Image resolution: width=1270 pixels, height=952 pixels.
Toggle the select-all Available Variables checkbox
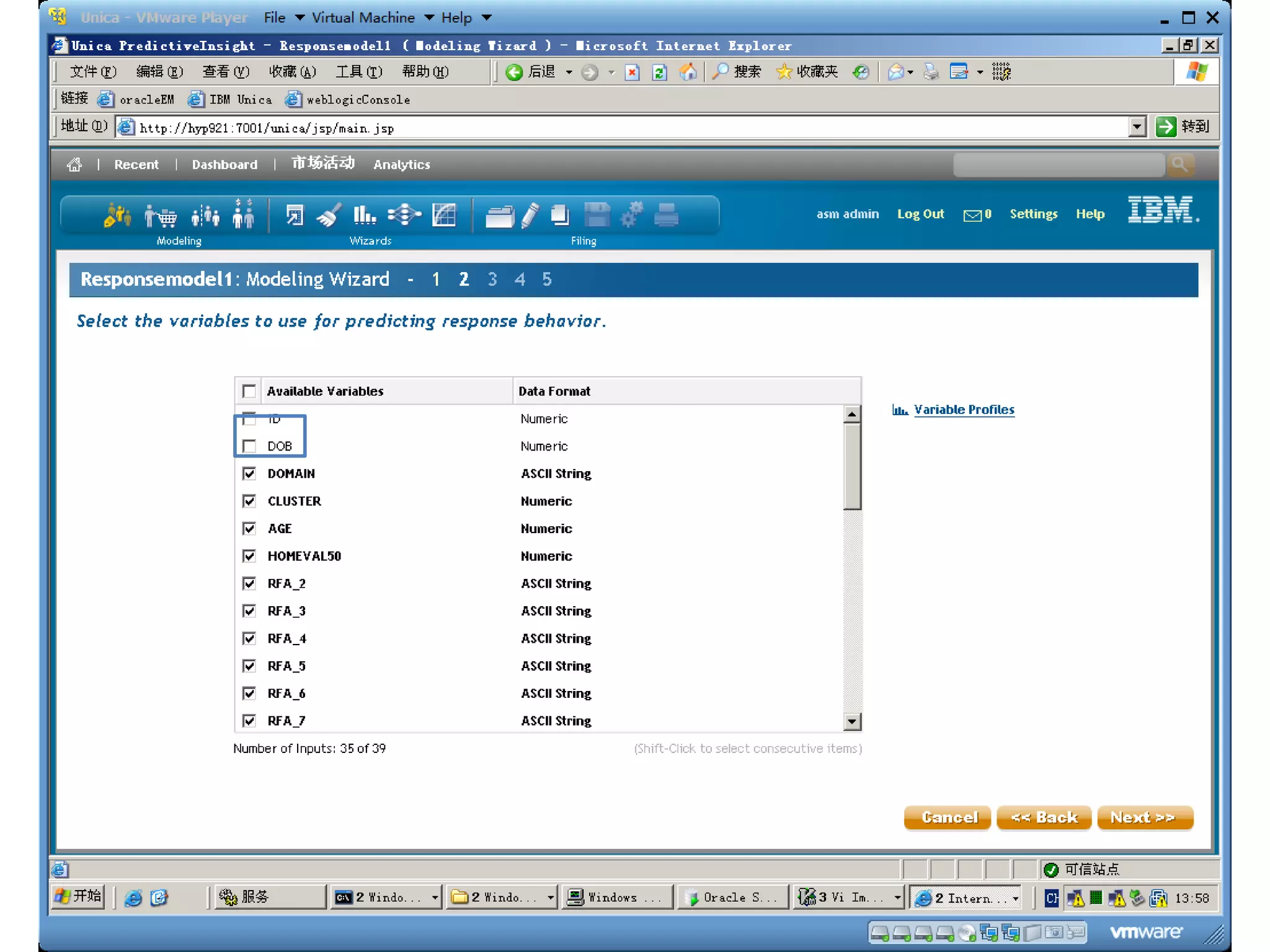[249, 391]
